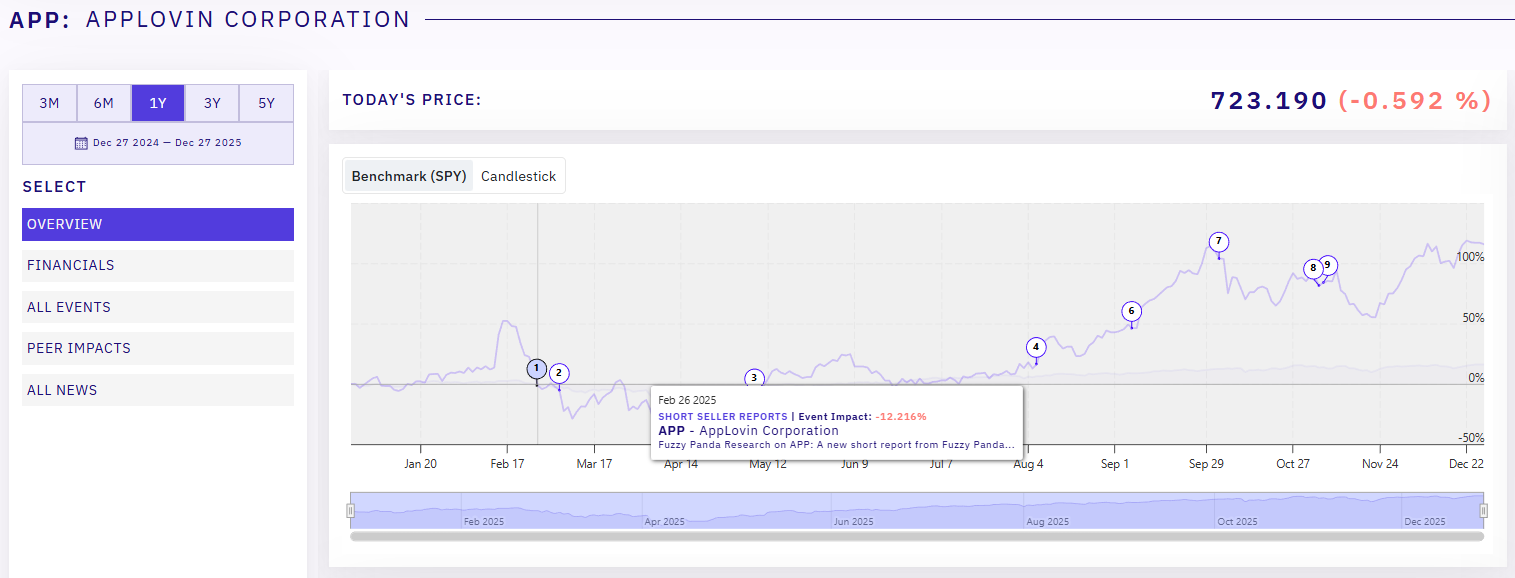The height and width of the screenshot is (578, 1515).
Task: Click event marker 7 on chart
Action: pos(1218,242)
